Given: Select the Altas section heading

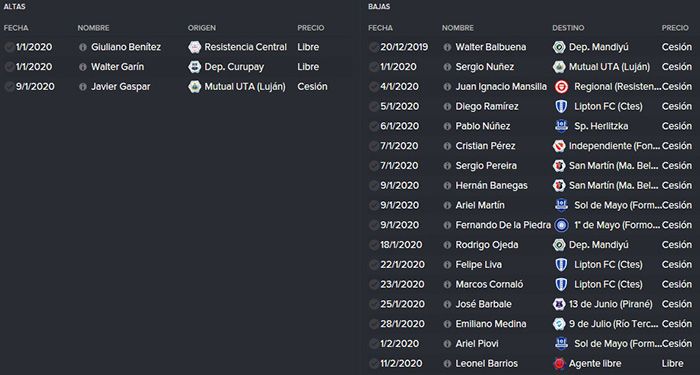Looking at the screenshot, I should point(14,7).
